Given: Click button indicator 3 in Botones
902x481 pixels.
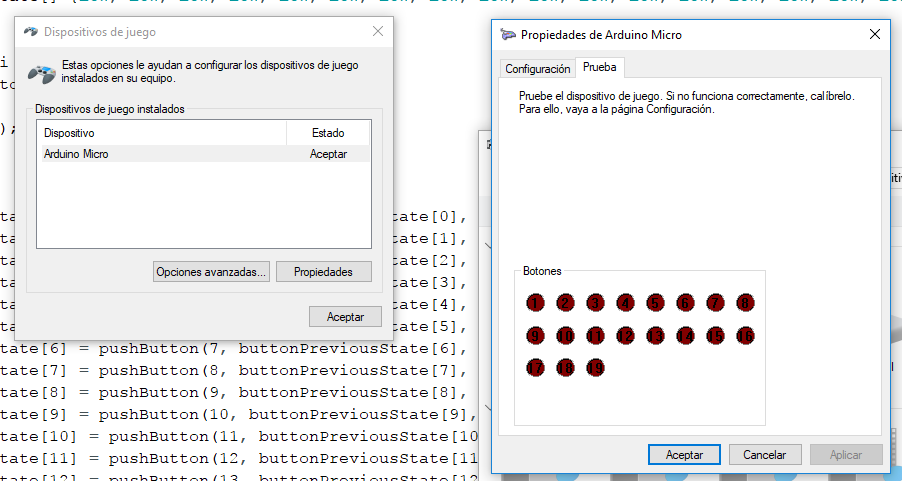Looking at the screenshot, I should coord(595,303).
